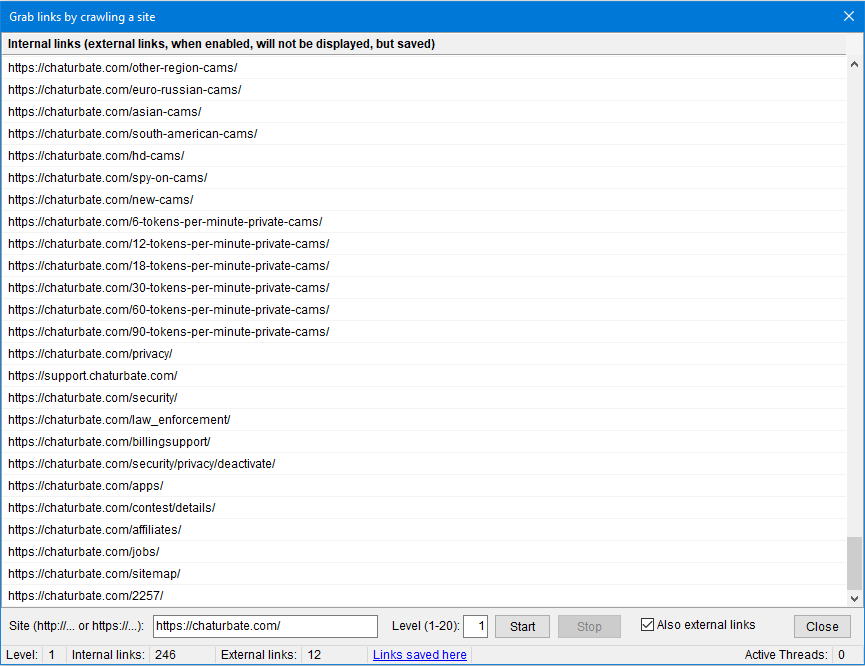Select the /security/ link row
Image resolution: width=865 pixels, height=666 pixels.
[424, 398]
